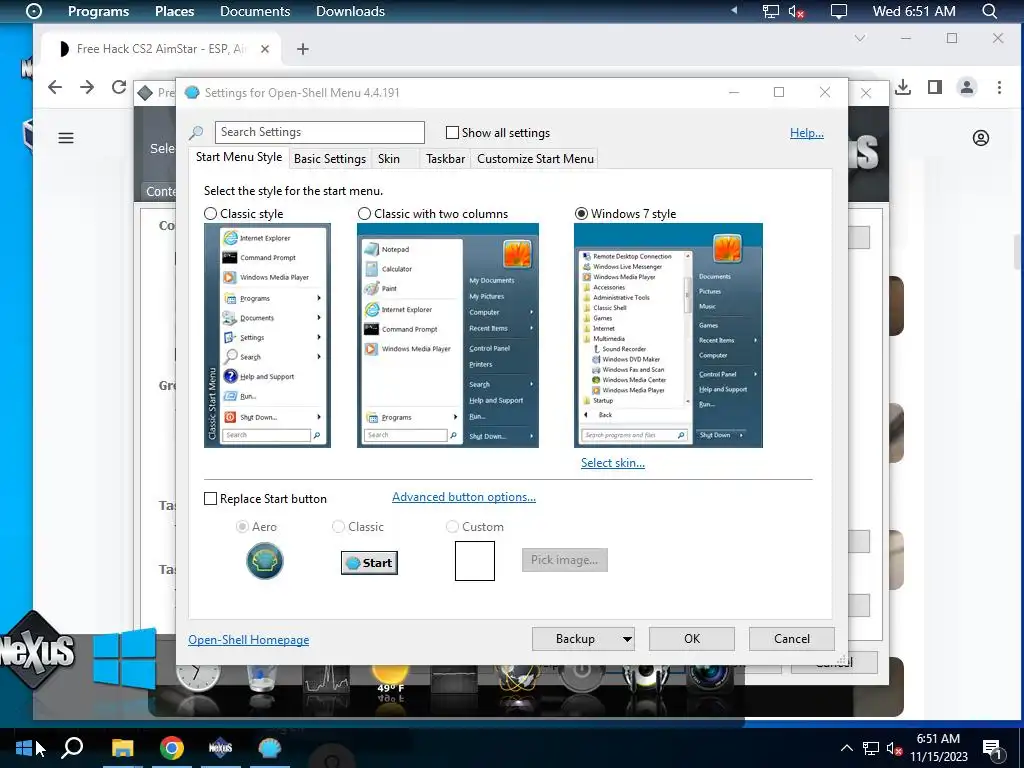
Task: Switch to Basic Settings tab
Action: tap(330, 159)
